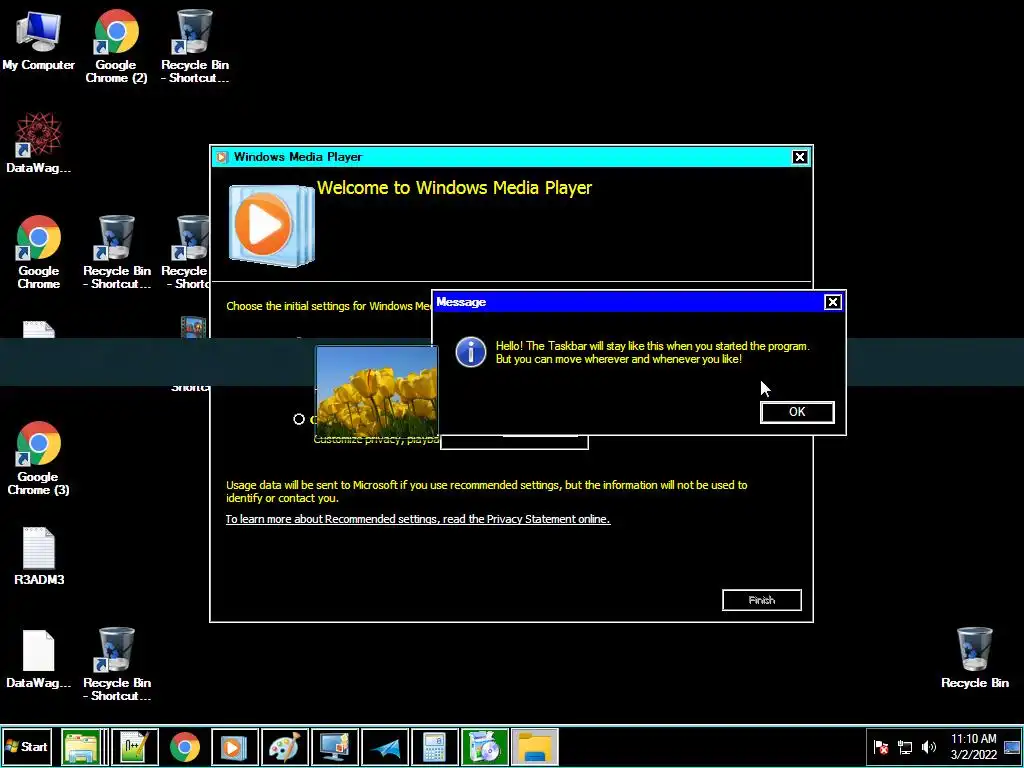
Task: Launch Paint from the taskbar palette icon
Action: point(284,746)
